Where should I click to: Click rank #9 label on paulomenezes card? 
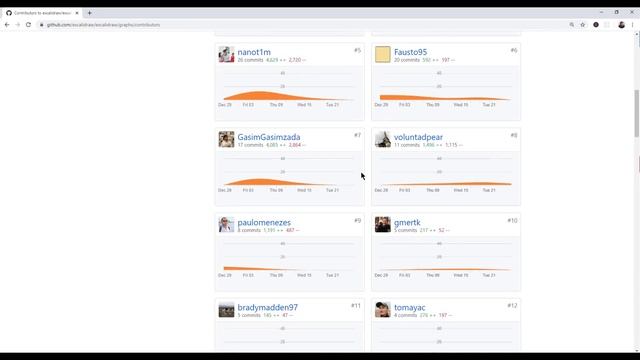(x=358, y=220)
